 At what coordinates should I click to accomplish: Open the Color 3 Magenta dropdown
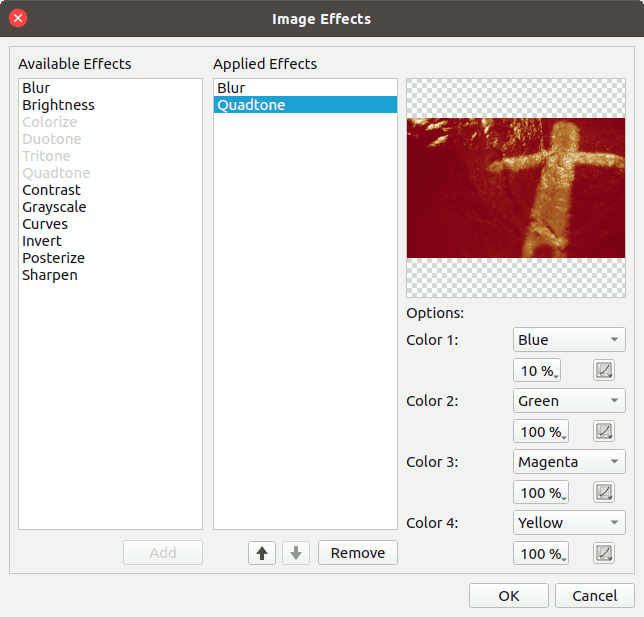point(568,462)
